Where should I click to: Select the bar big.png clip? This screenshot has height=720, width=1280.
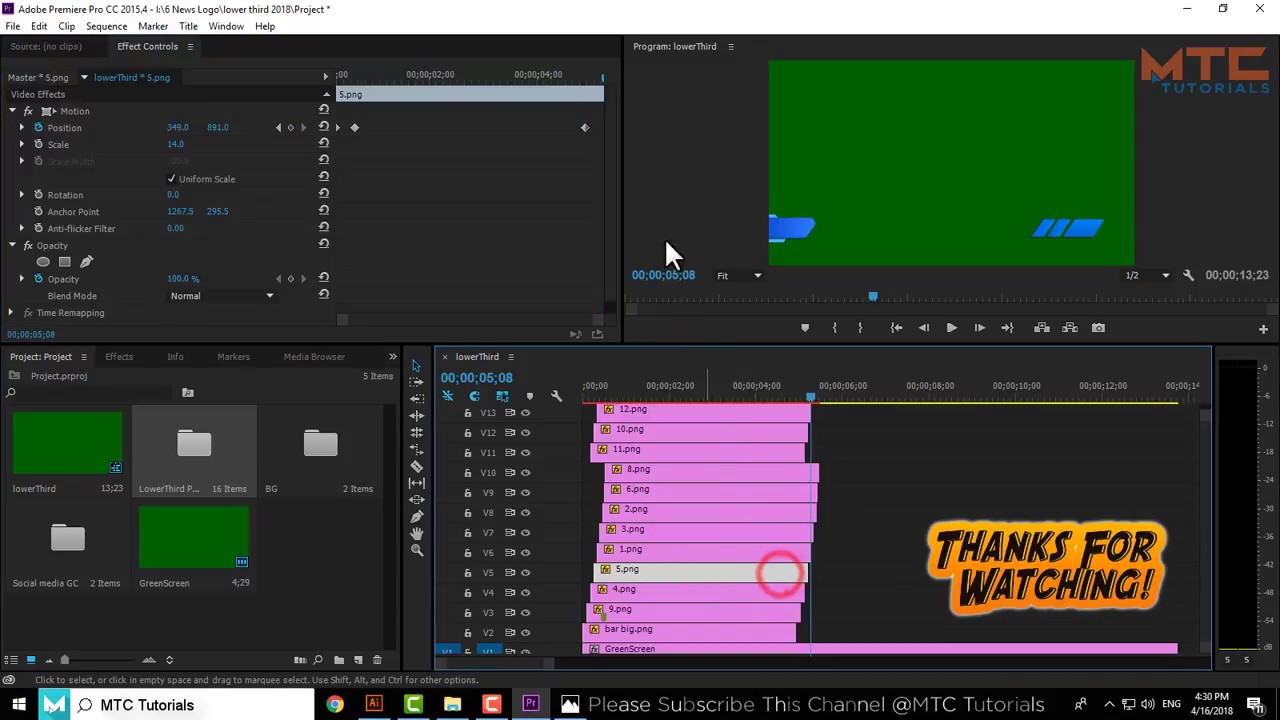point(689,632)
